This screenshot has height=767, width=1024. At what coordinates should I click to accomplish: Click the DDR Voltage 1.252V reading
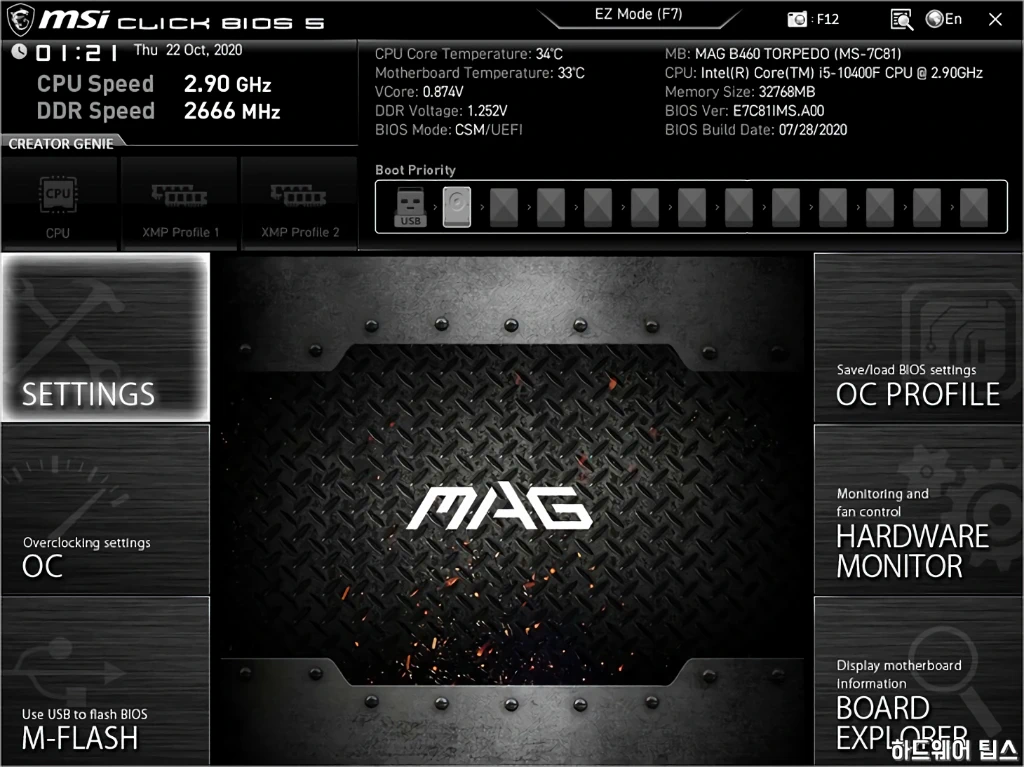[441, 110]
